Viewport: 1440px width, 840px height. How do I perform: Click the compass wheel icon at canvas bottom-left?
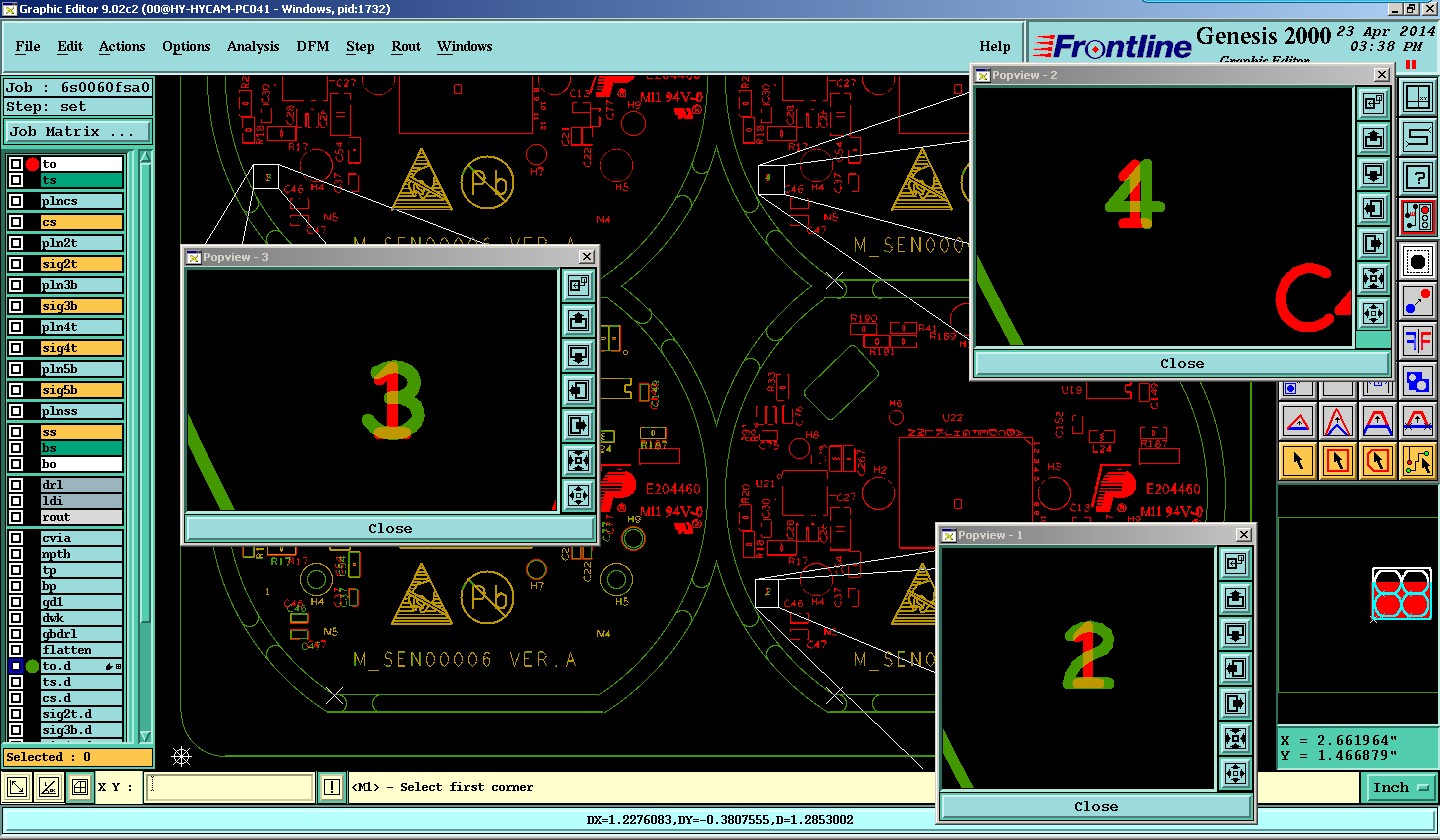click(182, 756)
